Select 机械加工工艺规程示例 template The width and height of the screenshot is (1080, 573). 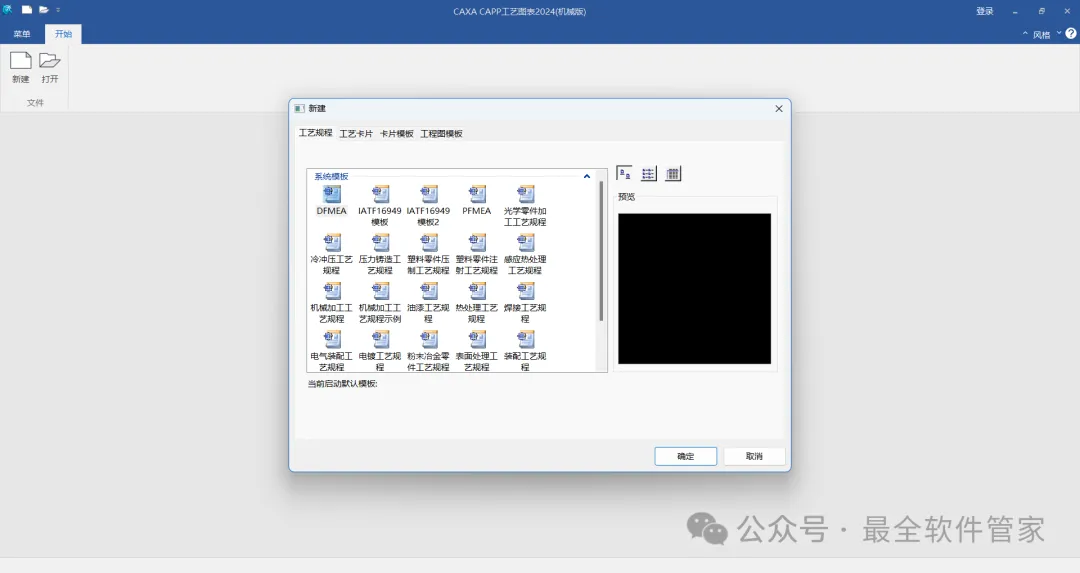(380, 302)
